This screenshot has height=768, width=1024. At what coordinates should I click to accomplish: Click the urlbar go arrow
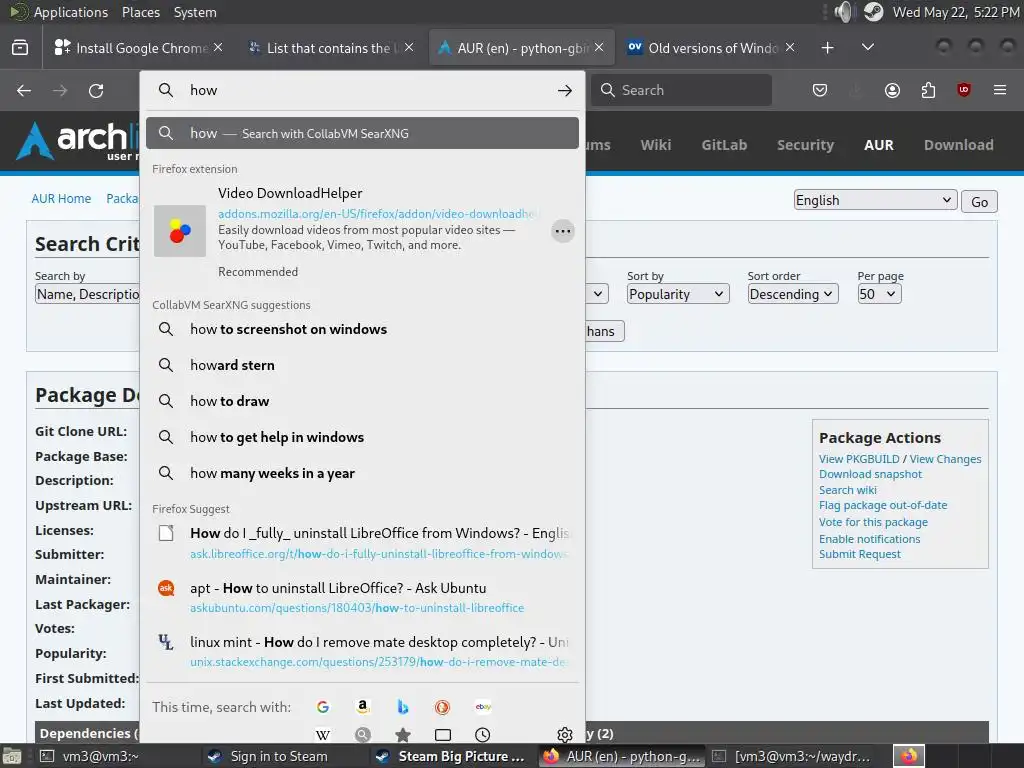[x=565, y=91]
